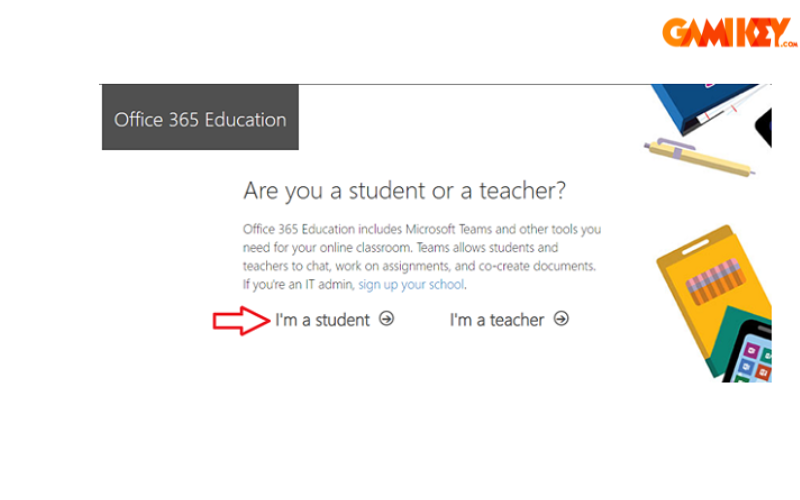This screenshot has width=800, height=500.
Task: Click the "Are you a student or a teacher?" heading
Action: [x=405, y=191]
